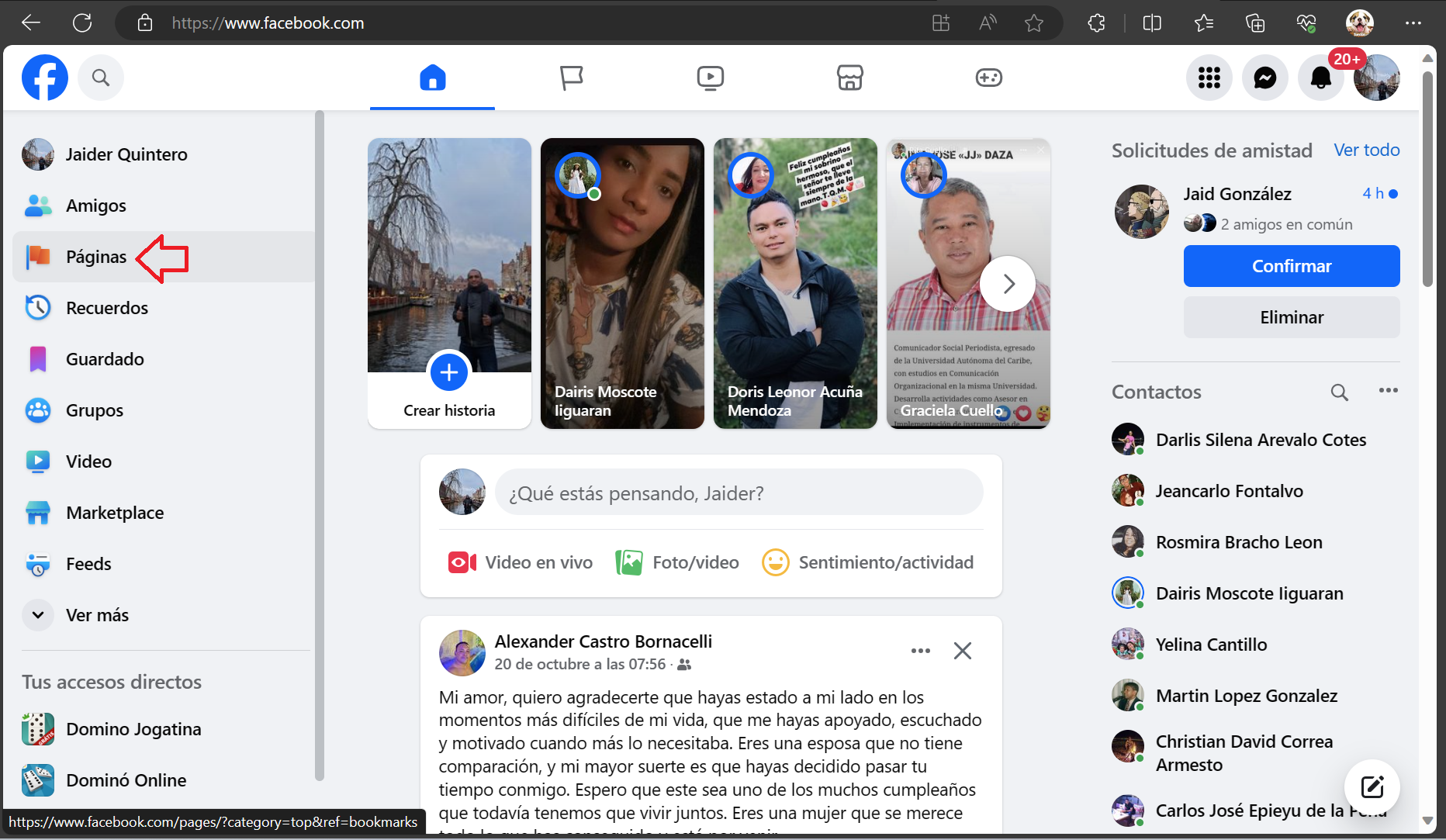Open Marketplace from the top navigation bar
The height and width of the screenshot is (840, 1446).
coord(849,78)
